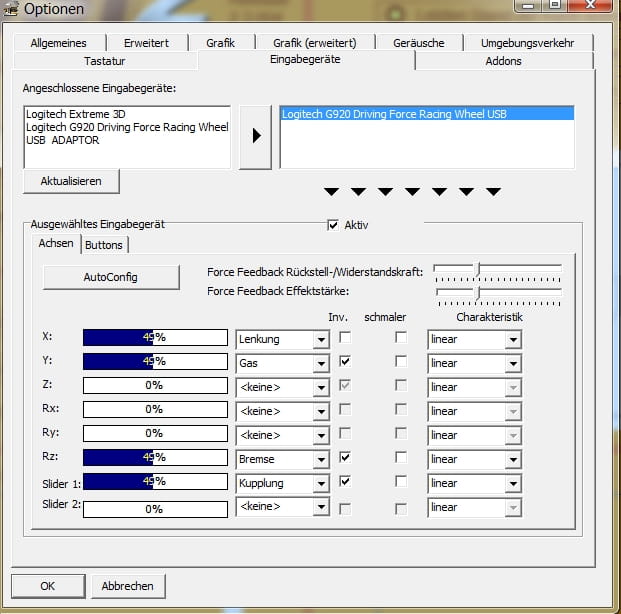Open the Tastatur tab
This screenshot has width=621, height=614.
[x=104, y=61]
